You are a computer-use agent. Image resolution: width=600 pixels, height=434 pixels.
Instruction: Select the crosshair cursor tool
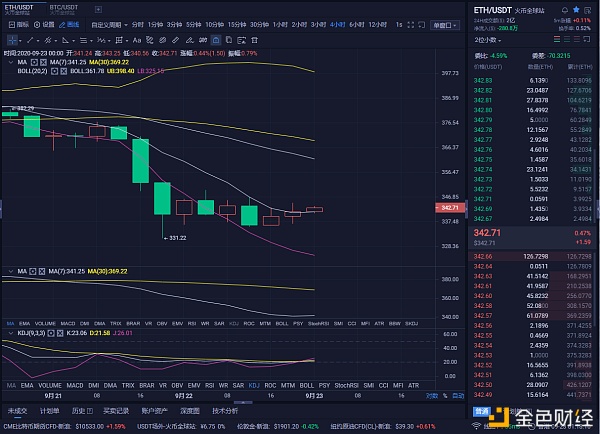[12, 40]
